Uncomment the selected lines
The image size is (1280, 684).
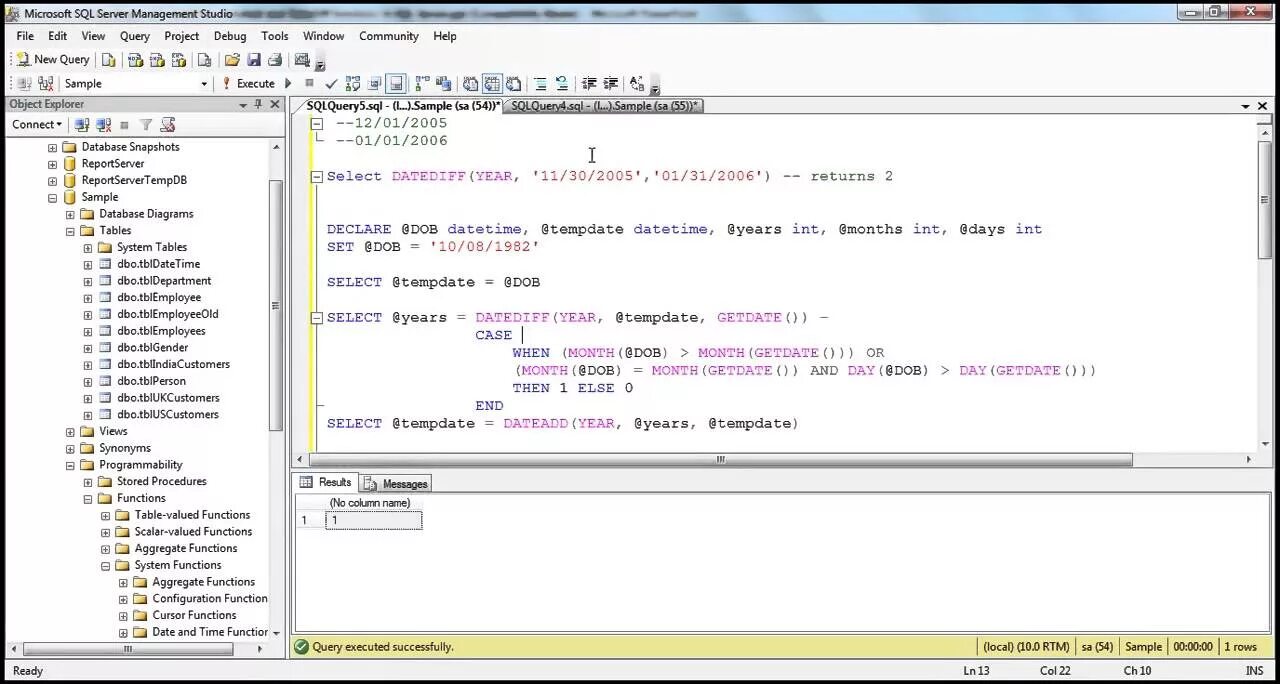tap(562, 84)
